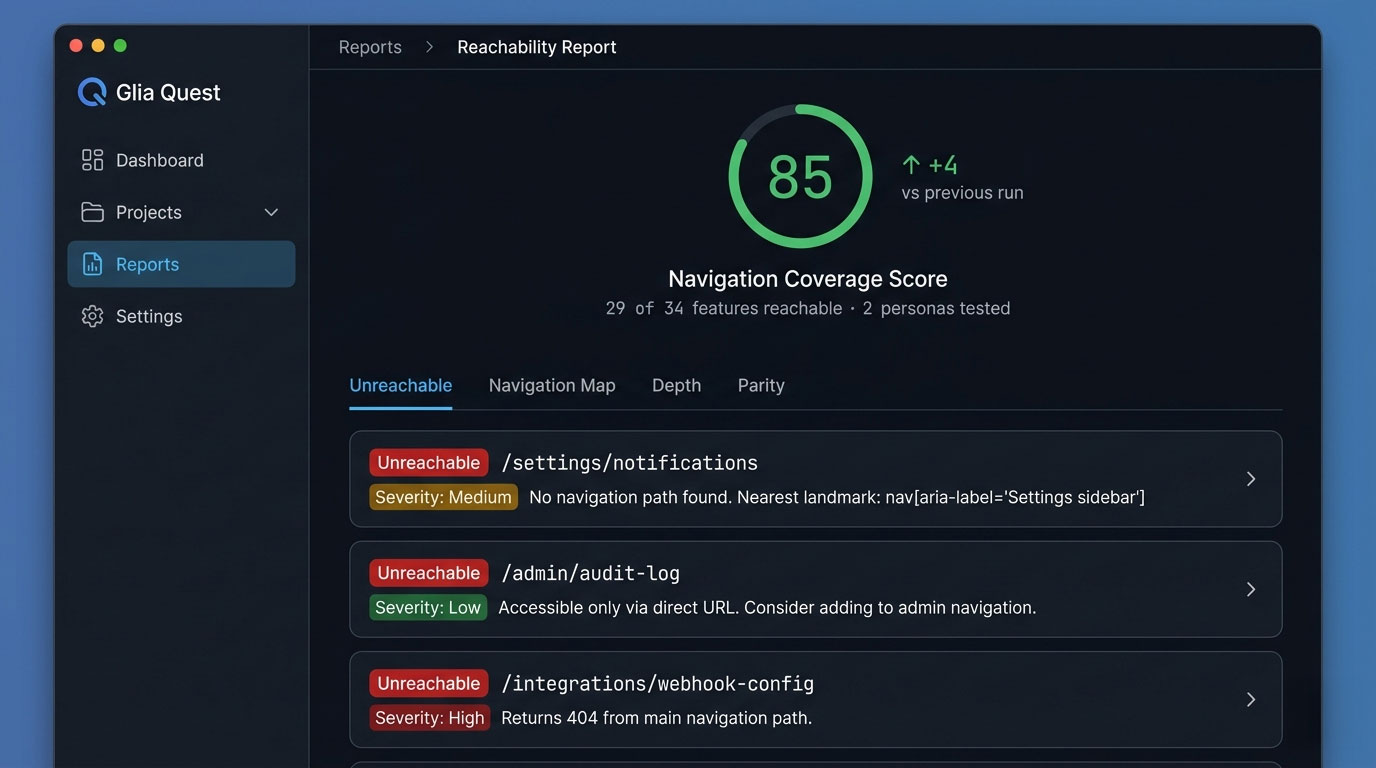Image resolution: width=1376 pixels, height=768 pixels.
Task: Expand the /admin/audit-log row chevron
Action: (x=1251, y=589)
